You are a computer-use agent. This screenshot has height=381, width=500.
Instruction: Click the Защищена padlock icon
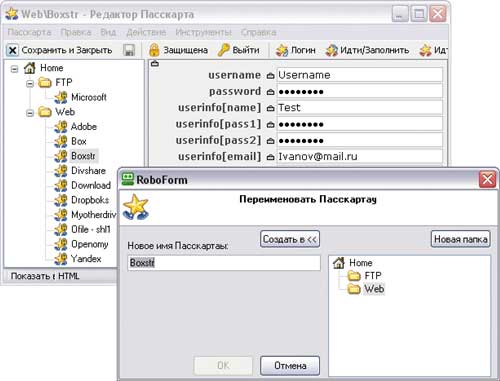coord(154,50)
